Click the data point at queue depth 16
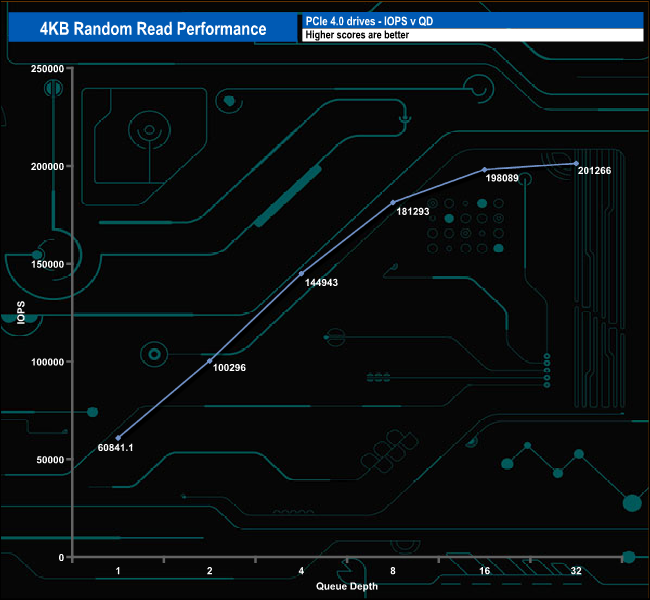 (x=485, y=169)
